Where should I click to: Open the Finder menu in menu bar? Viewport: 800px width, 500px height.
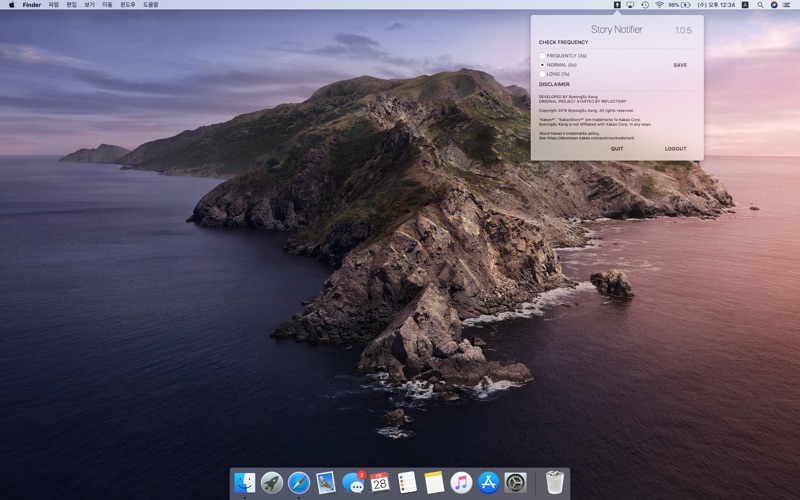32,5
